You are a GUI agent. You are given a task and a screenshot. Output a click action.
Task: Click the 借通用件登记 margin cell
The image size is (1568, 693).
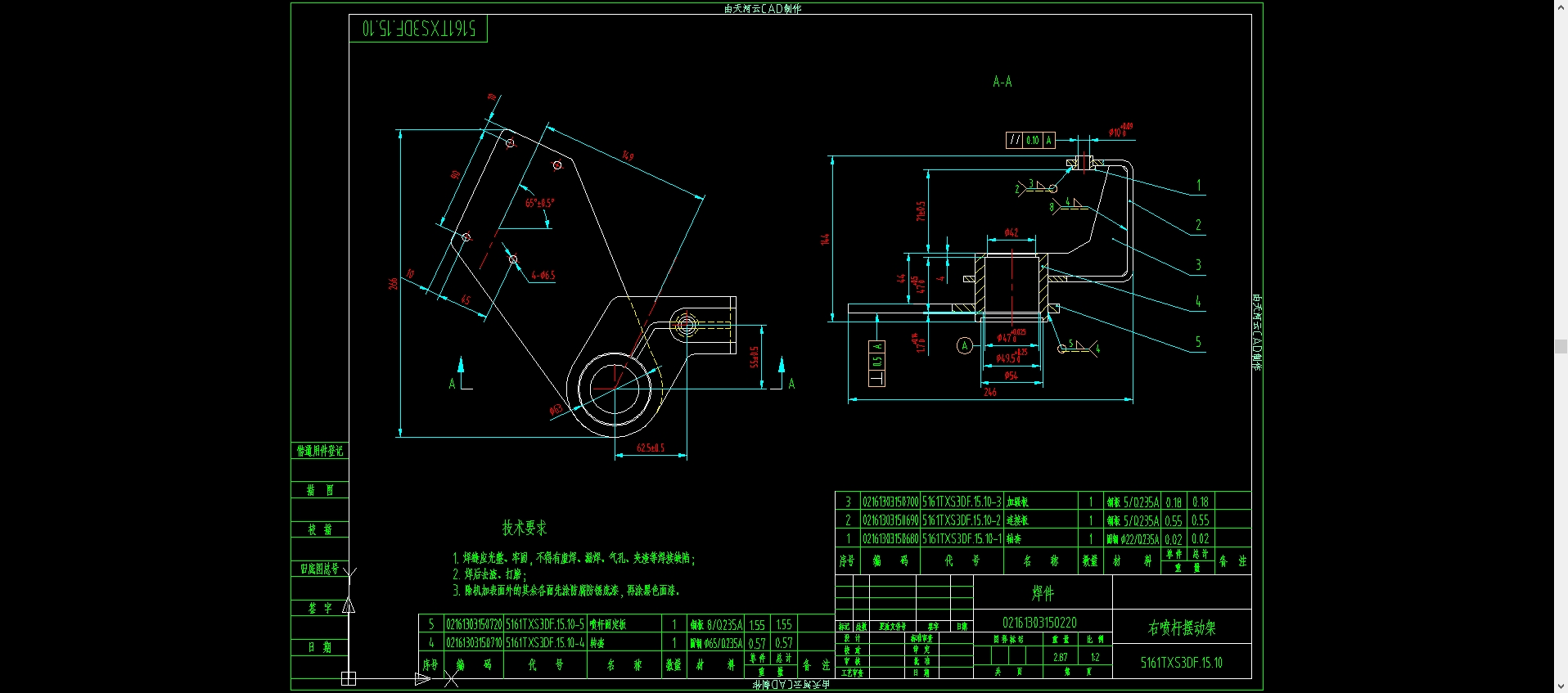point(320,451)
